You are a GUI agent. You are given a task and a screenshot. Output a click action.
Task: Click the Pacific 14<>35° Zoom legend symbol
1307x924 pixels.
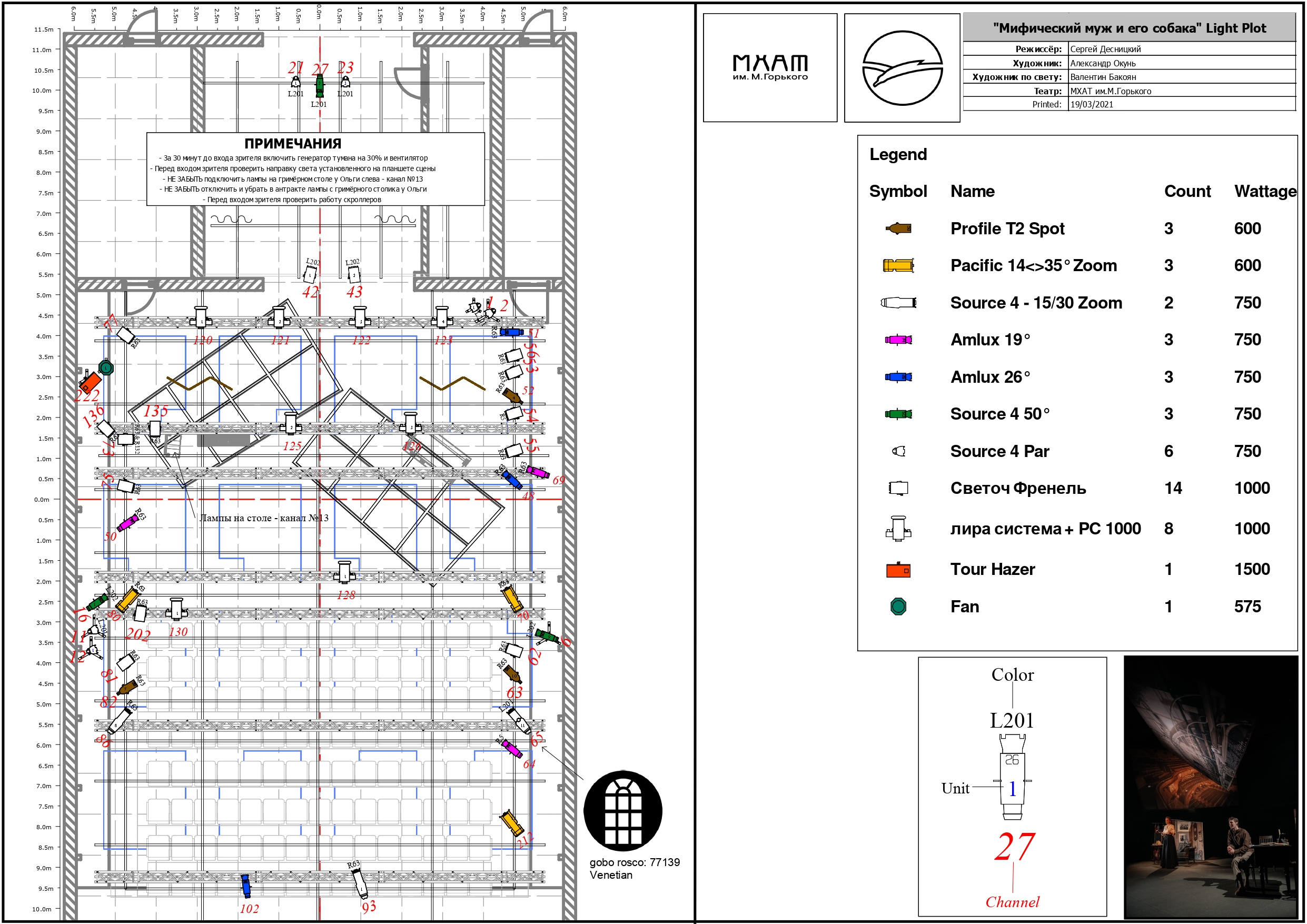point(898,265)
